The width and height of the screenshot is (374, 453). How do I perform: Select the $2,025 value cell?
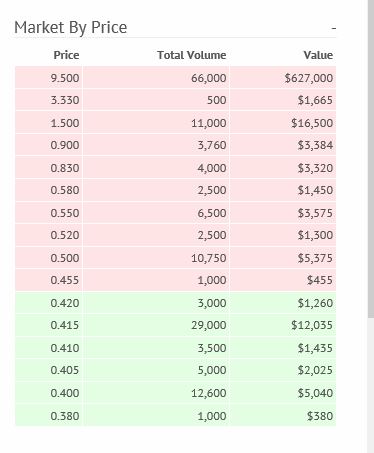tap(283, 370)
